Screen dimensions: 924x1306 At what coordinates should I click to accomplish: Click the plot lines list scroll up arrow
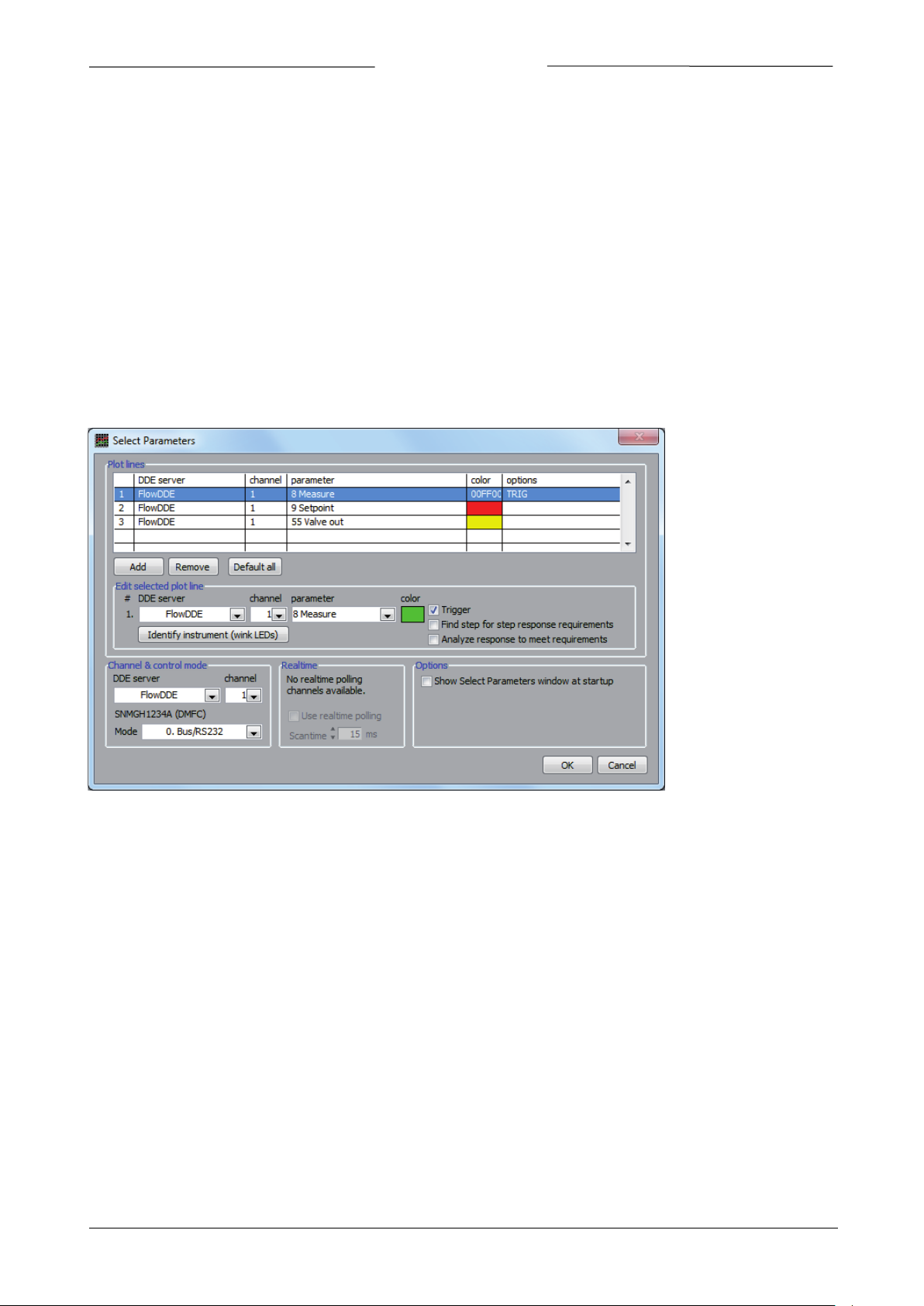pyautogui.click(x=628, y=481)
